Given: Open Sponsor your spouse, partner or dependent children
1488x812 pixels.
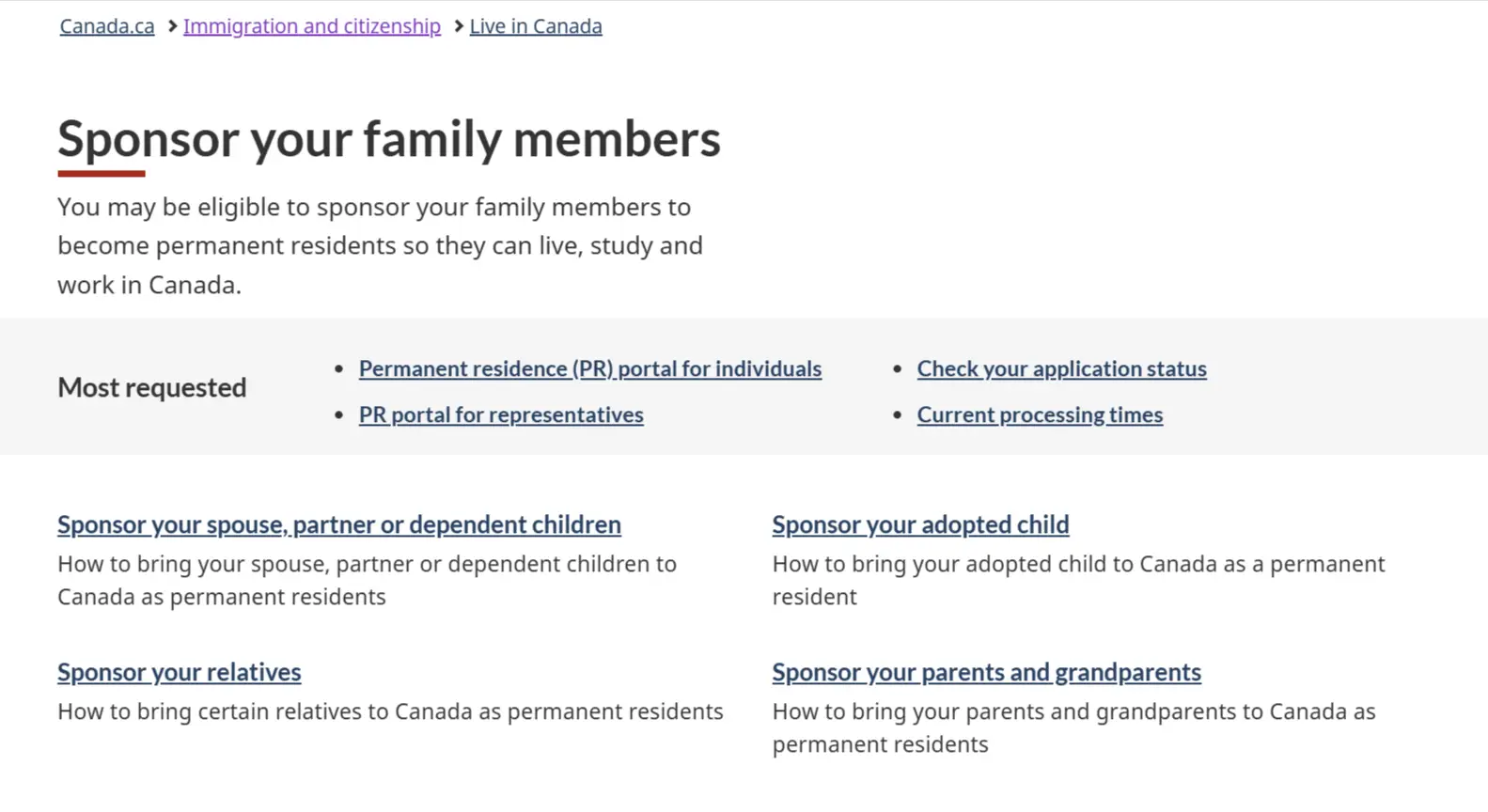Looking at the screenshot, I should click(x=338, y=524).
